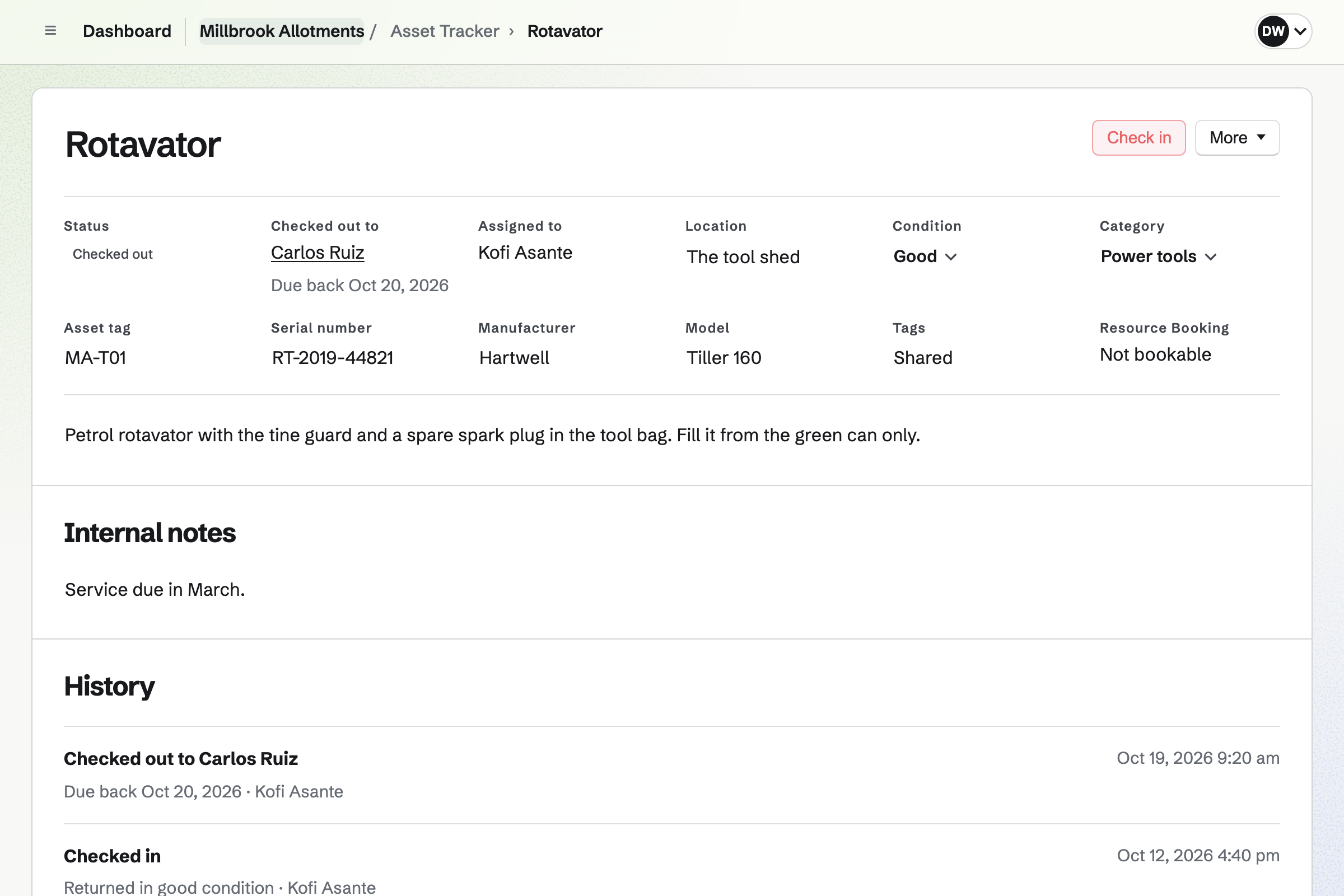The width and height of the screenshot is (1344, 896).
Task: Click the Check in button
Action: [1139, 138]
